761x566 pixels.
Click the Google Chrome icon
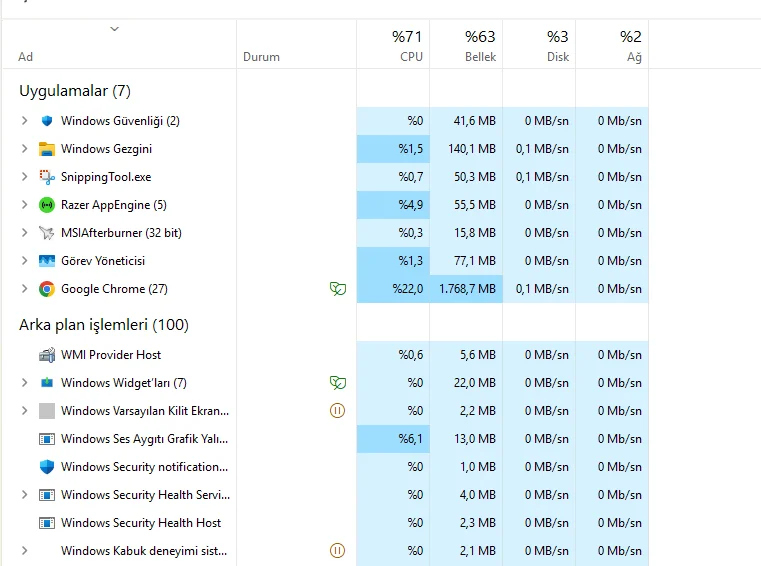(47, 289)
